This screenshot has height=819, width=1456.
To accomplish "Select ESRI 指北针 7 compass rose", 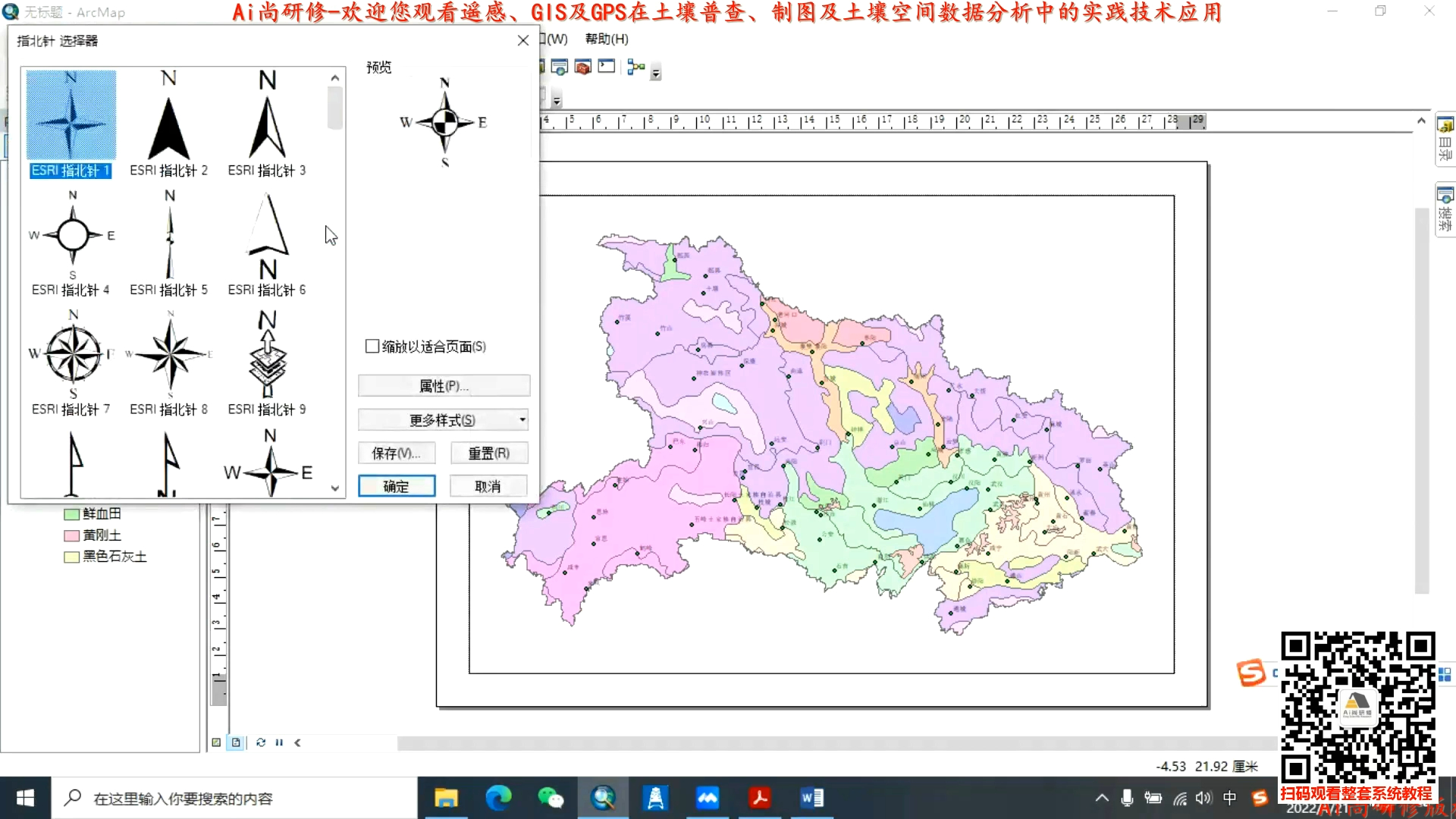I will pos(71,362).
